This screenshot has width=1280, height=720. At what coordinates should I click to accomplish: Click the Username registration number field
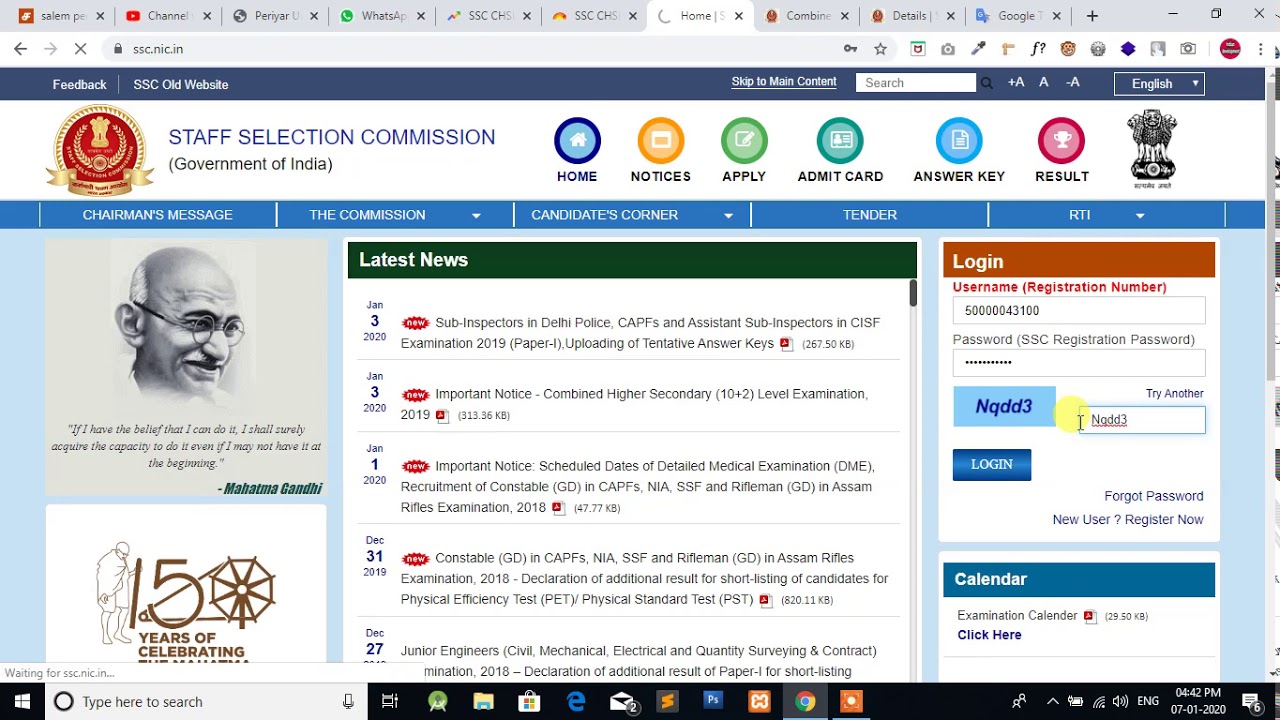click(x=1079, y=311)
